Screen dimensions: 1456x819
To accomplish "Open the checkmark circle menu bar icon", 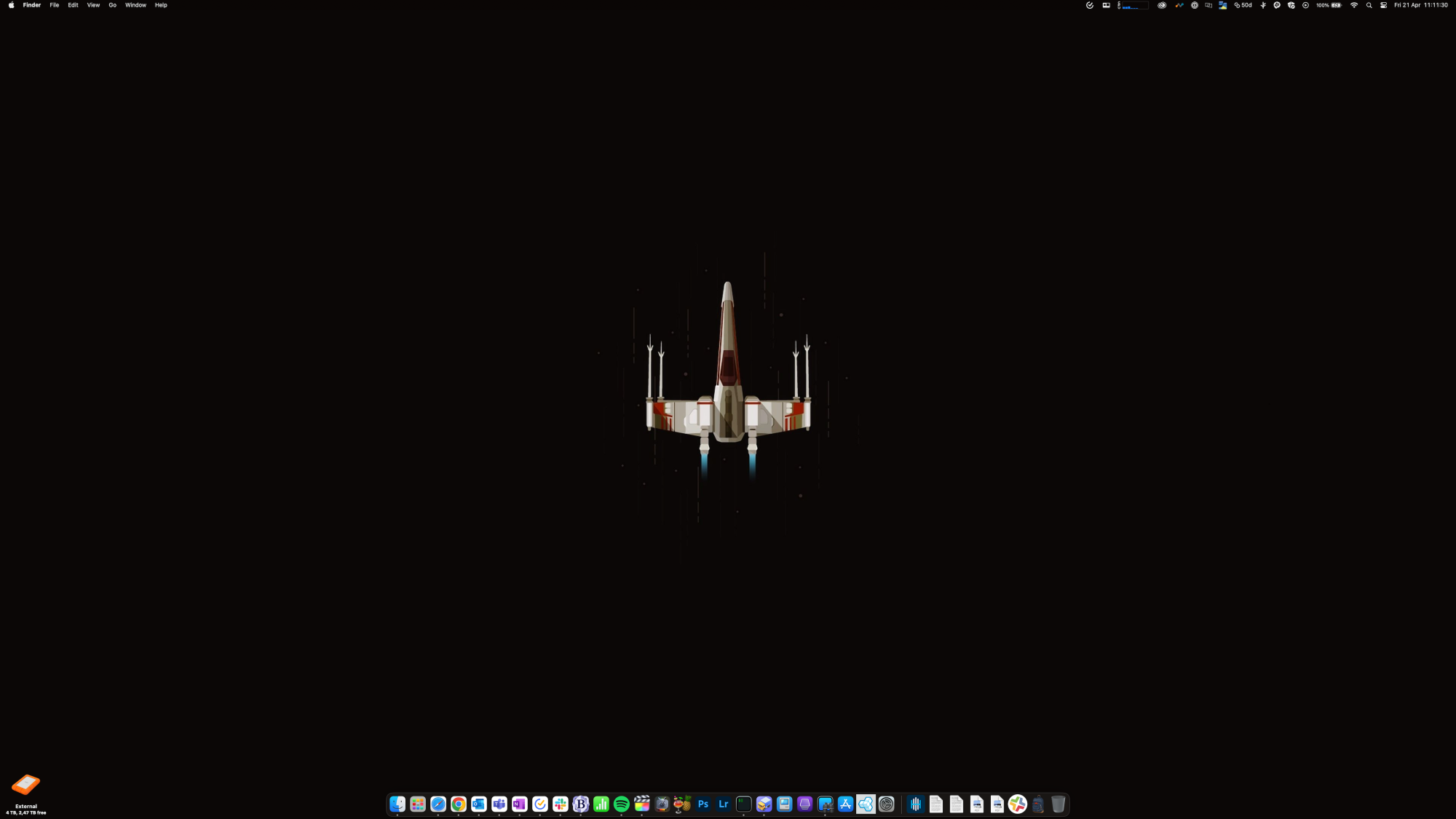I will click(1090, 5).
